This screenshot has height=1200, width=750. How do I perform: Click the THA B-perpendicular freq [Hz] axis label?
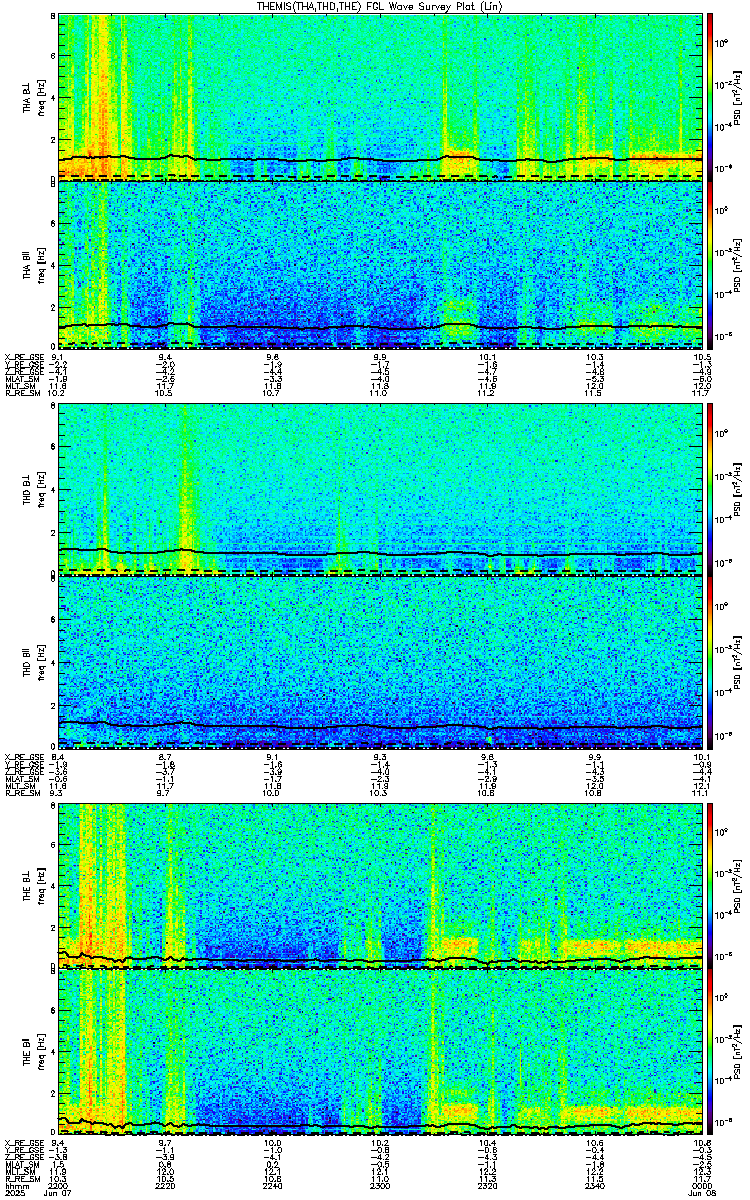38,96
